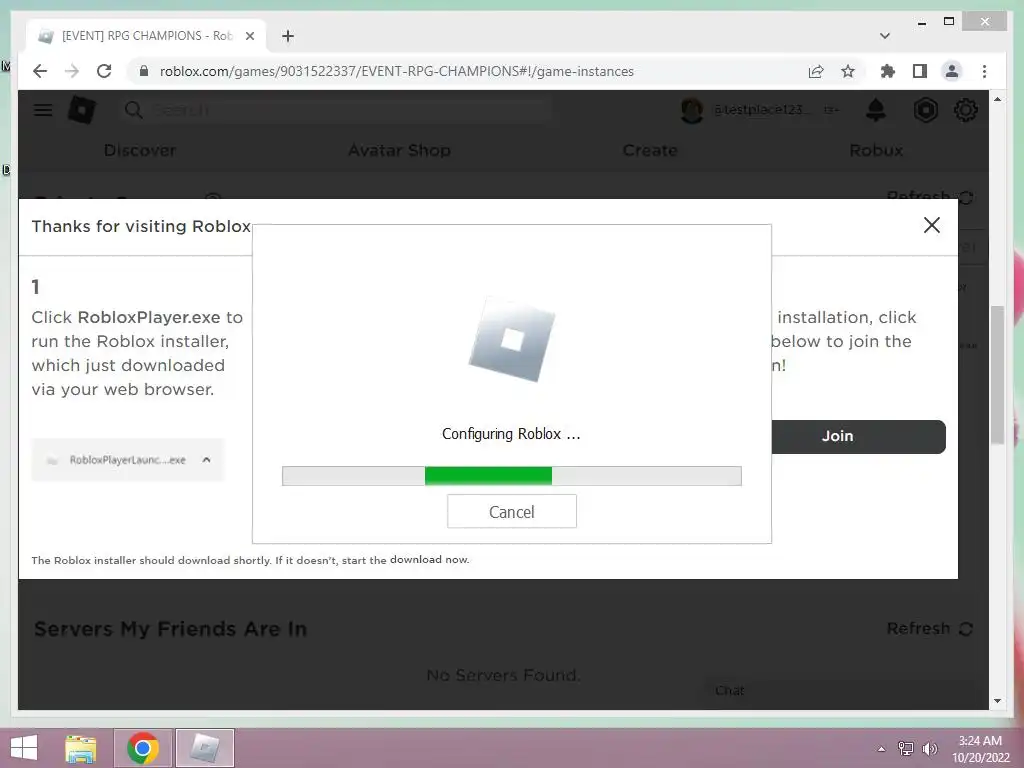Refresh Servers My Friends Are In
Screen dimensions: 1024x768
pos(930,628)
